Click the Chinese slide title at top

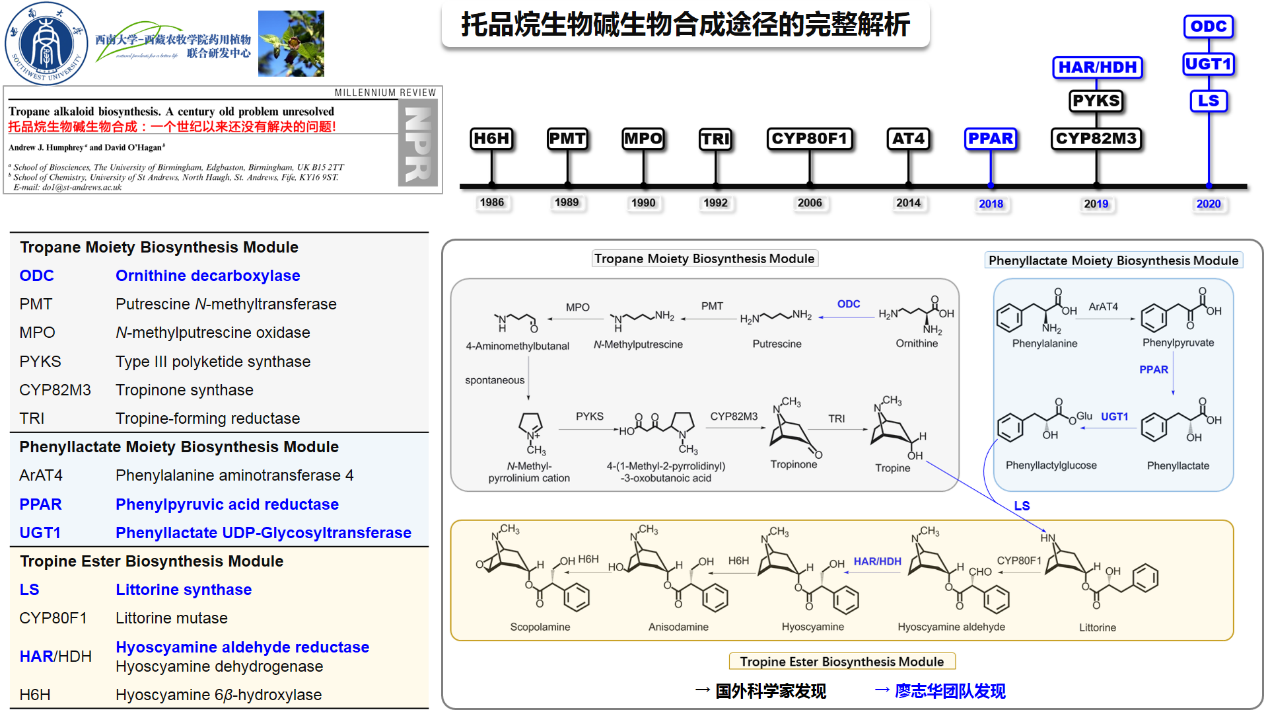pos(685,25)
